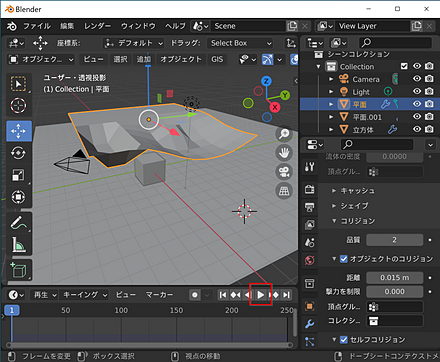Select the Move tool
This screenshot has width=440, height=362.
pos(19,131)
